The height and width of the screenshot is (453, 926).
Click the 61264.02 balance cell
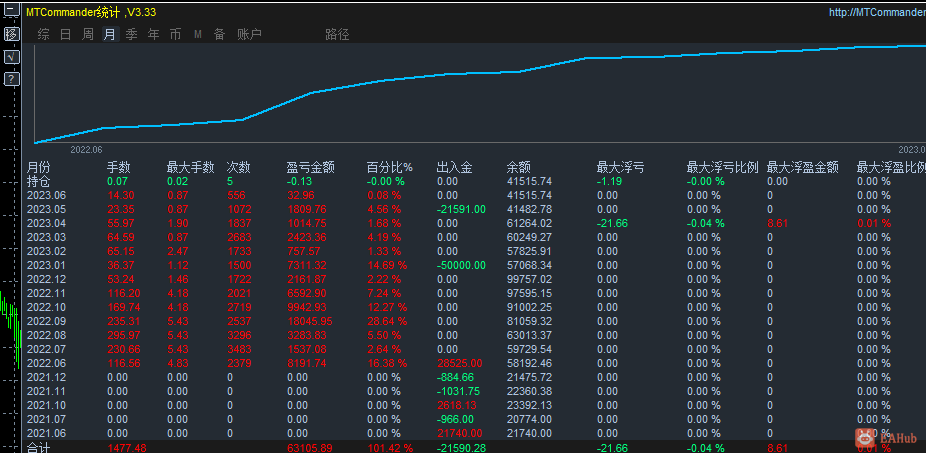coord(529,223)
